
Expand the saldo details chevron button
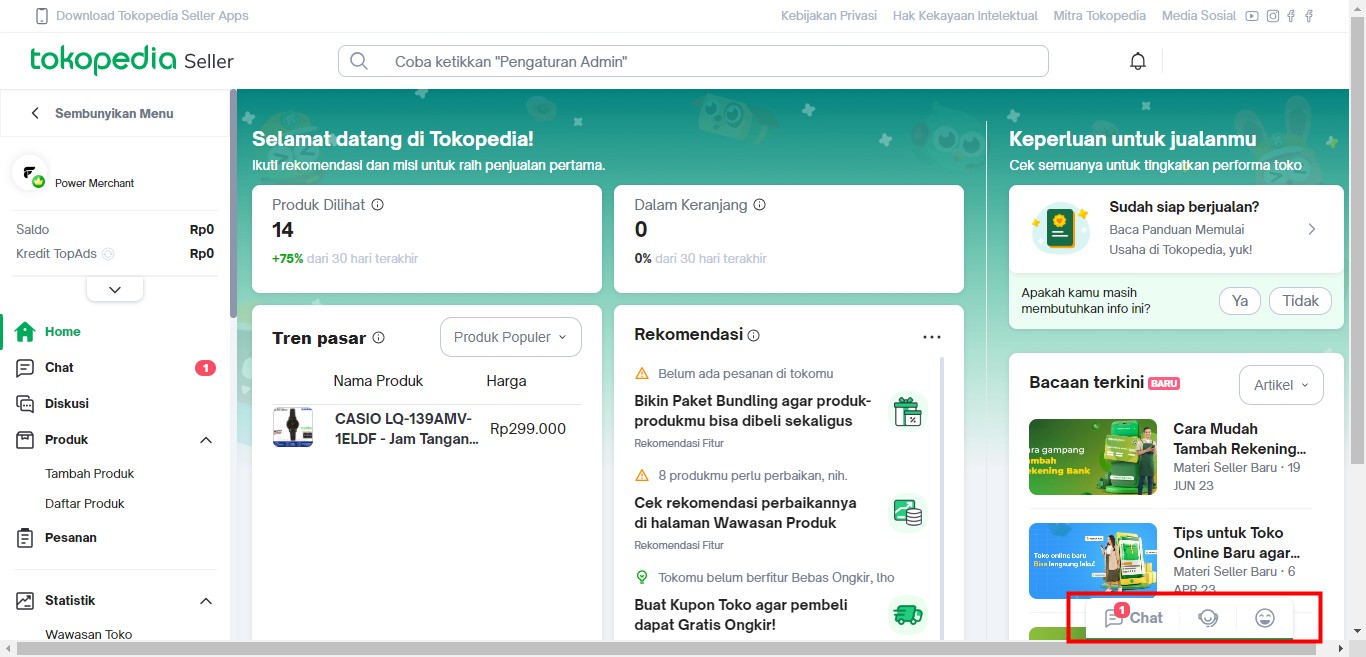115,289
